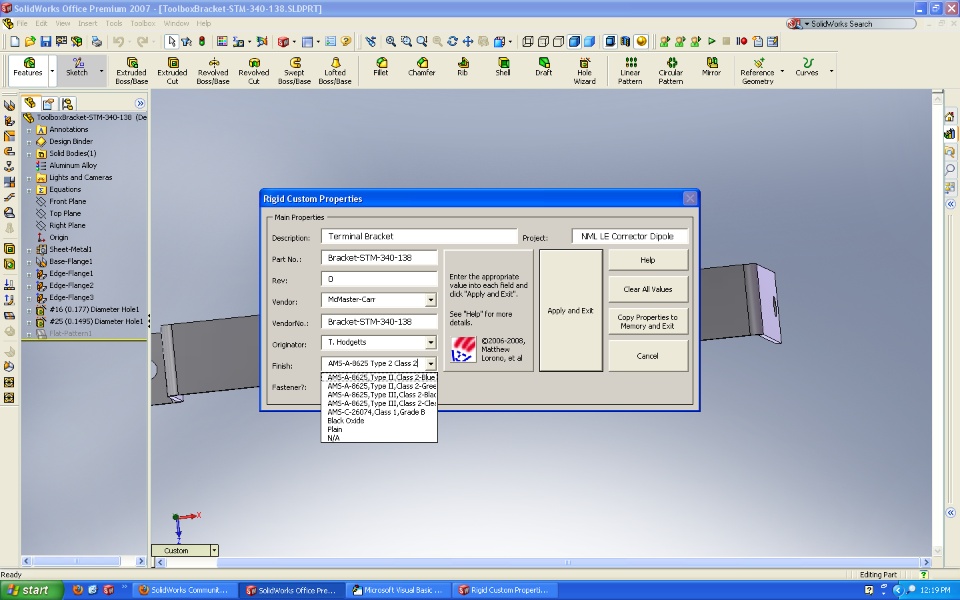Expand the Edge-Flange1 tree node

(x=29, y=274)
